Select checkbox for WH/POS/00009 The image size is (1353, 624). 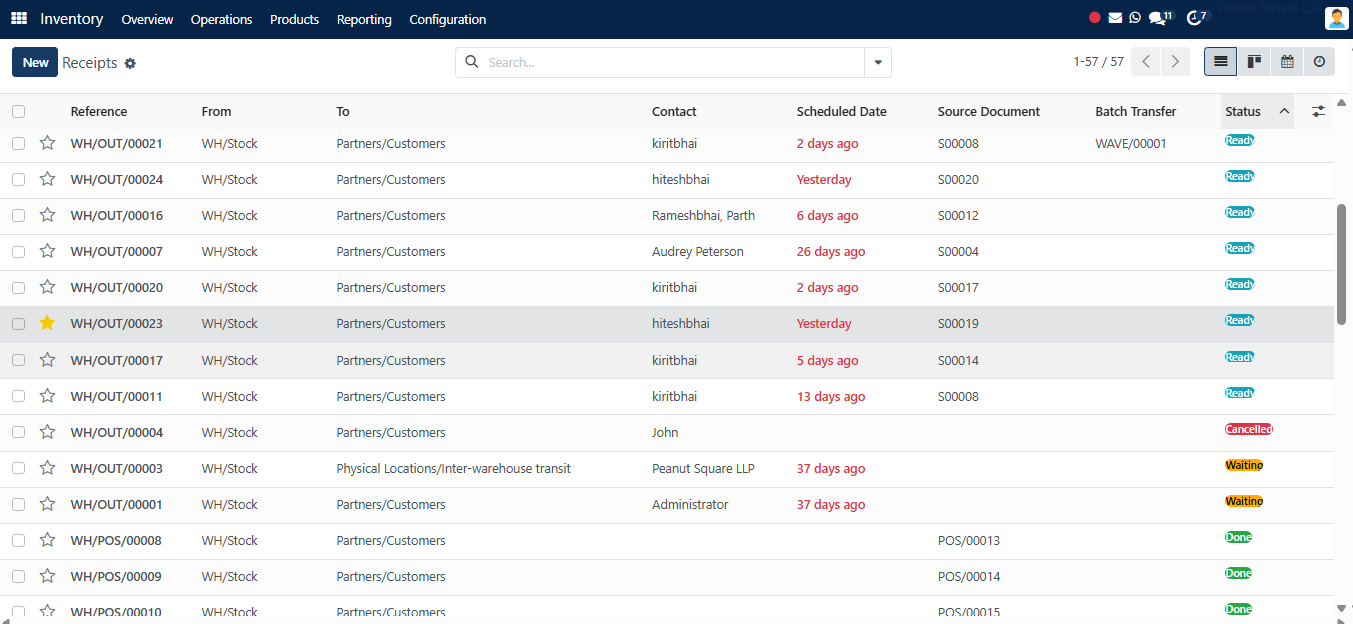18,576
